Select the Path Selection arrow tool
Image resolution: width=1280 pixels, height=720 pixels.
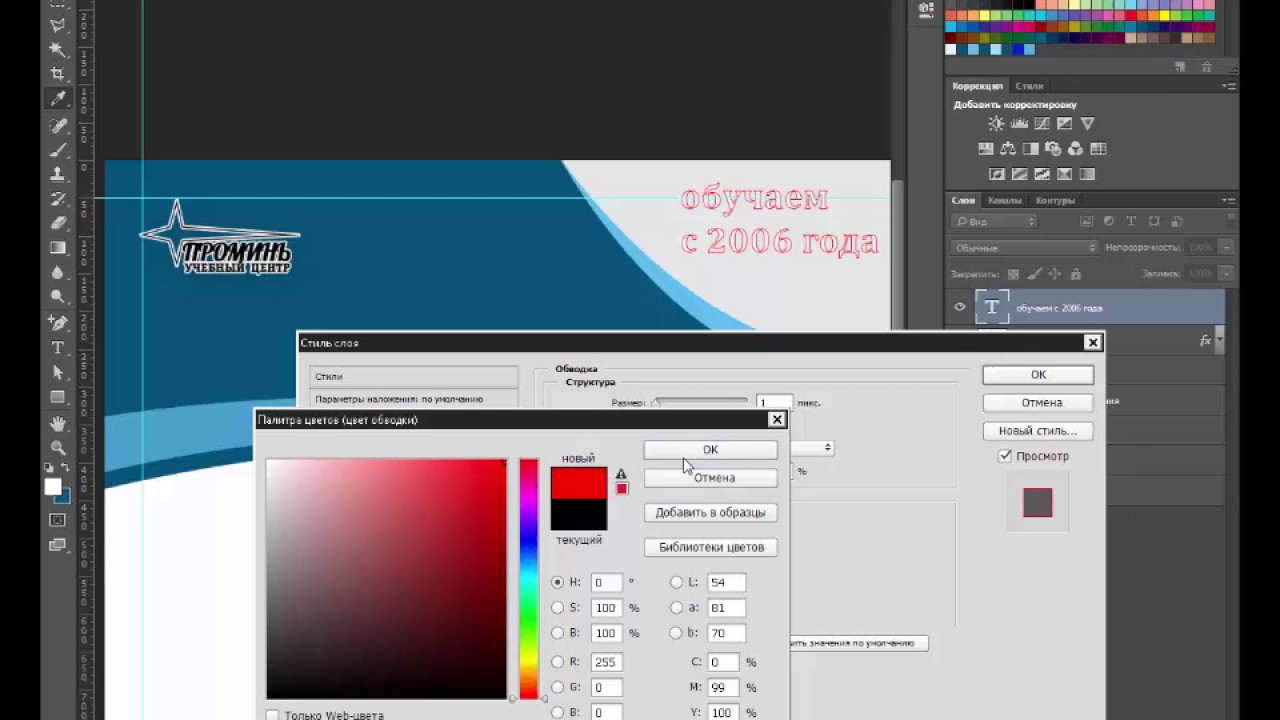pyautogui.click(x=58, y=372)
